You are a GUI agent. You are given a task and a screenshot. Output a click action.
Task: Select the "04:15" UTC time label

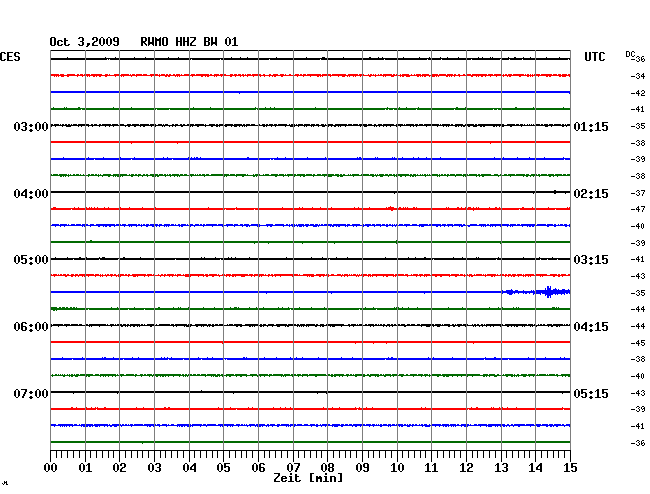pyautogui.click(x=591, y=327)
